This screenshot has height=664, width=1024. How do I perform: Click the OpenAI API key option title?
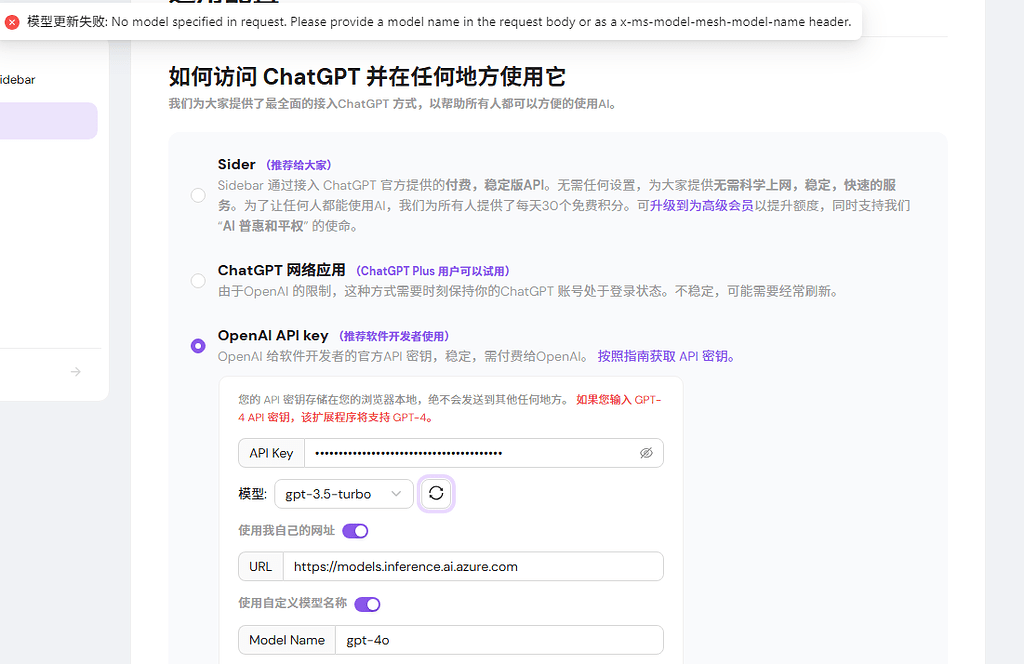click(x=273, y=336)
